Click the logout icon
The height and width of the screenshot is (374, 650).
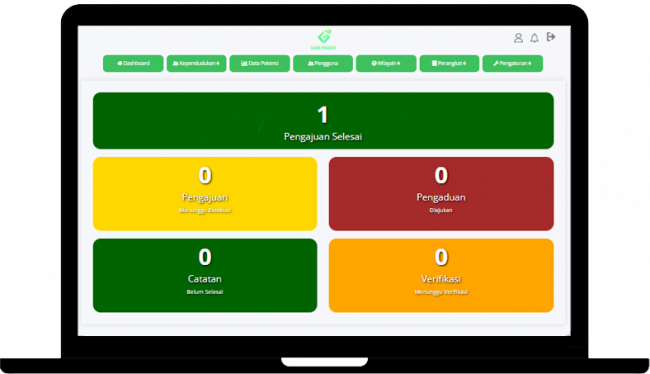coord(551,37)
